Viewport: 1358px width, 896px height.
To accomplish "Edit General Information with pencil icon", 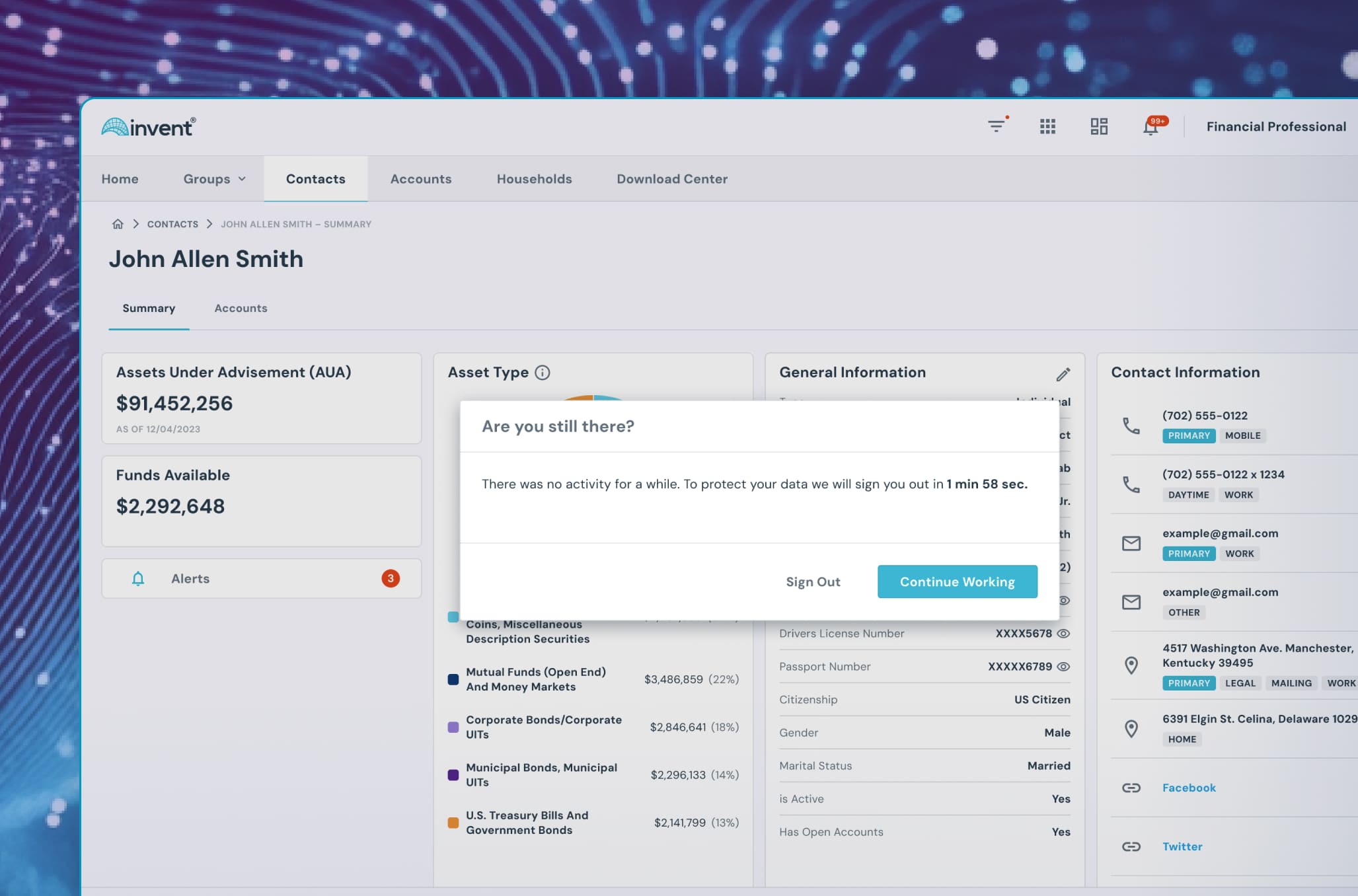I will tap(1063, 374).
